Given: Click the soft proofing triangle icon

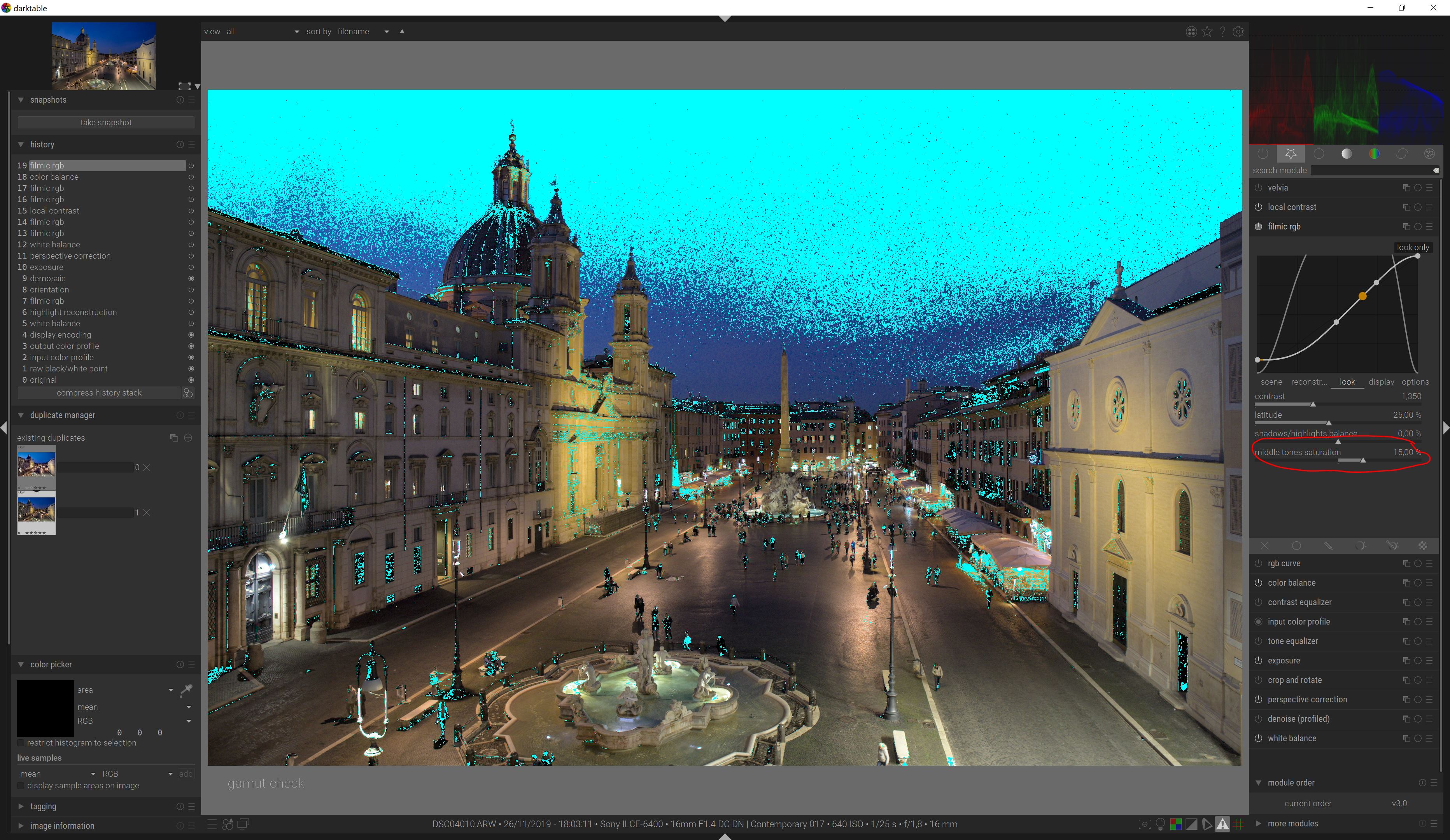Looking at the screenshot, I should 1207,824.
